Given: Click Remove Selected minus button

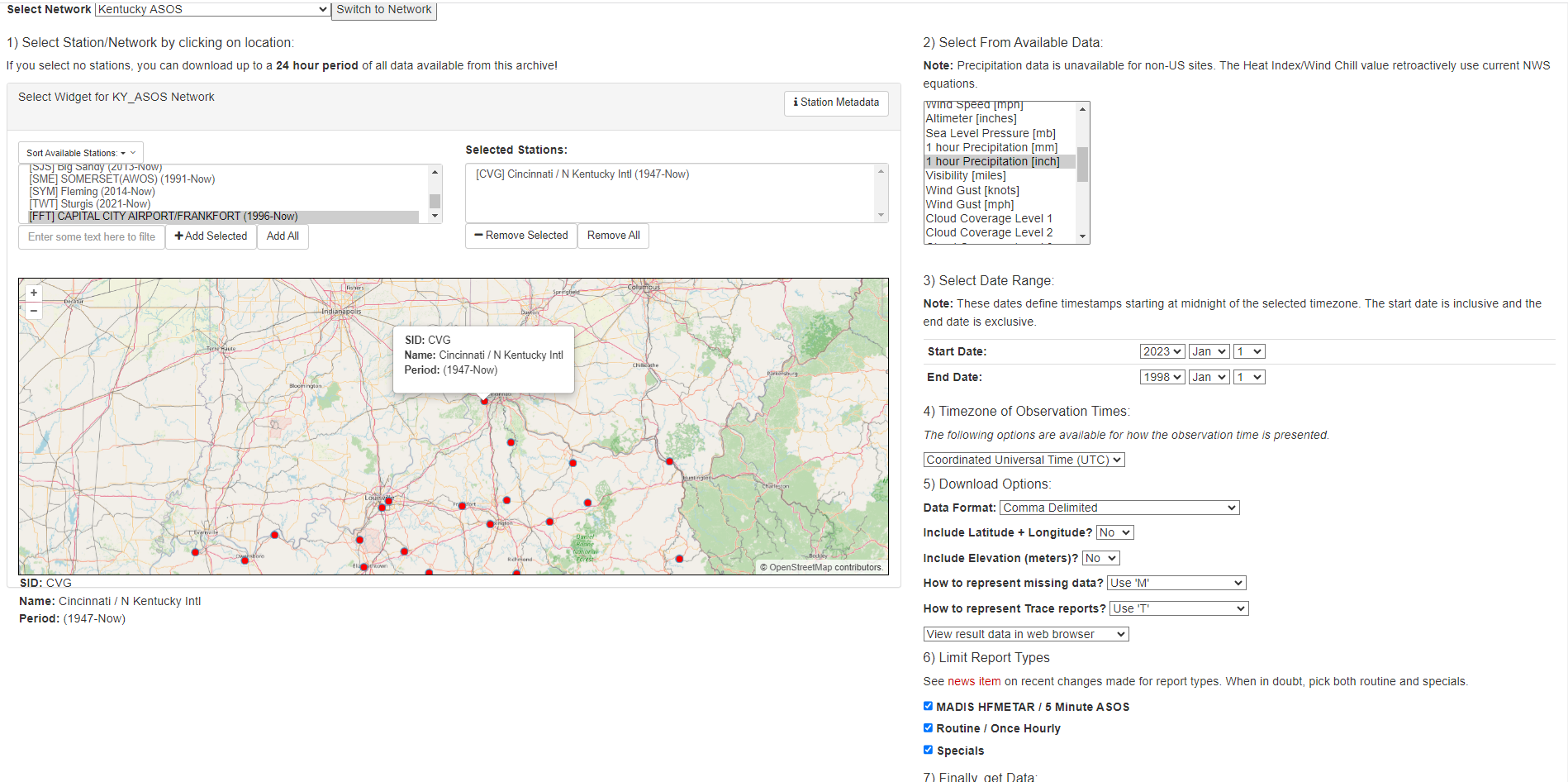Looking at the screenshot, I should click(521, 236).
